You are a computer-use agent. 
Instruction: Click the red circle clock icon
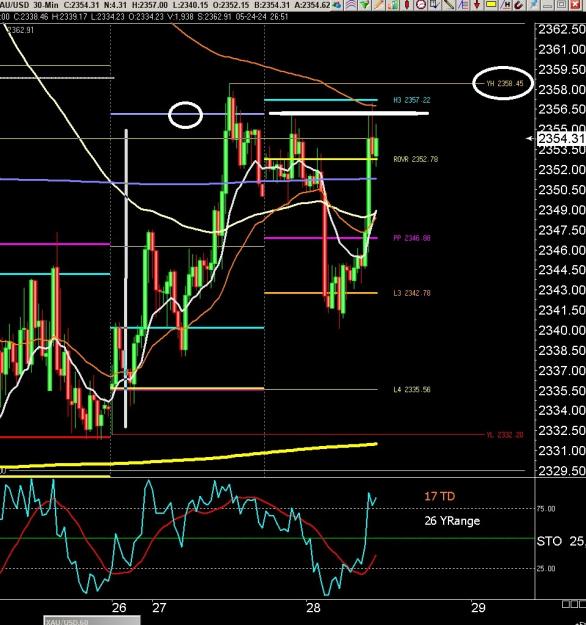[x=420, y=4]
